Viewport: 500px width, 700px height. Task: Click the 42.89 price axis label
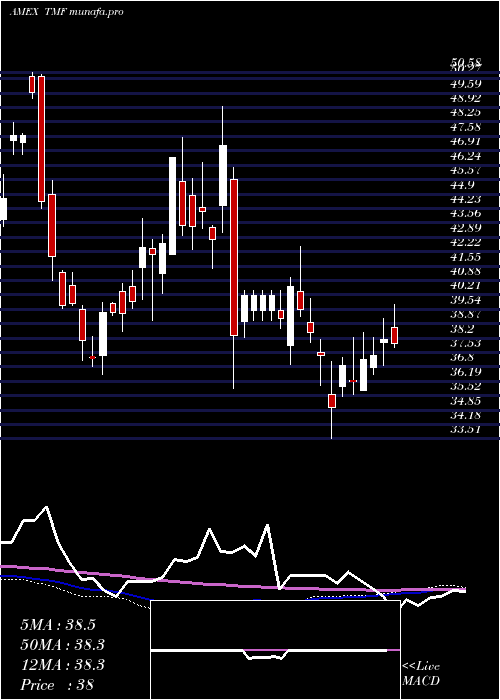465,228
